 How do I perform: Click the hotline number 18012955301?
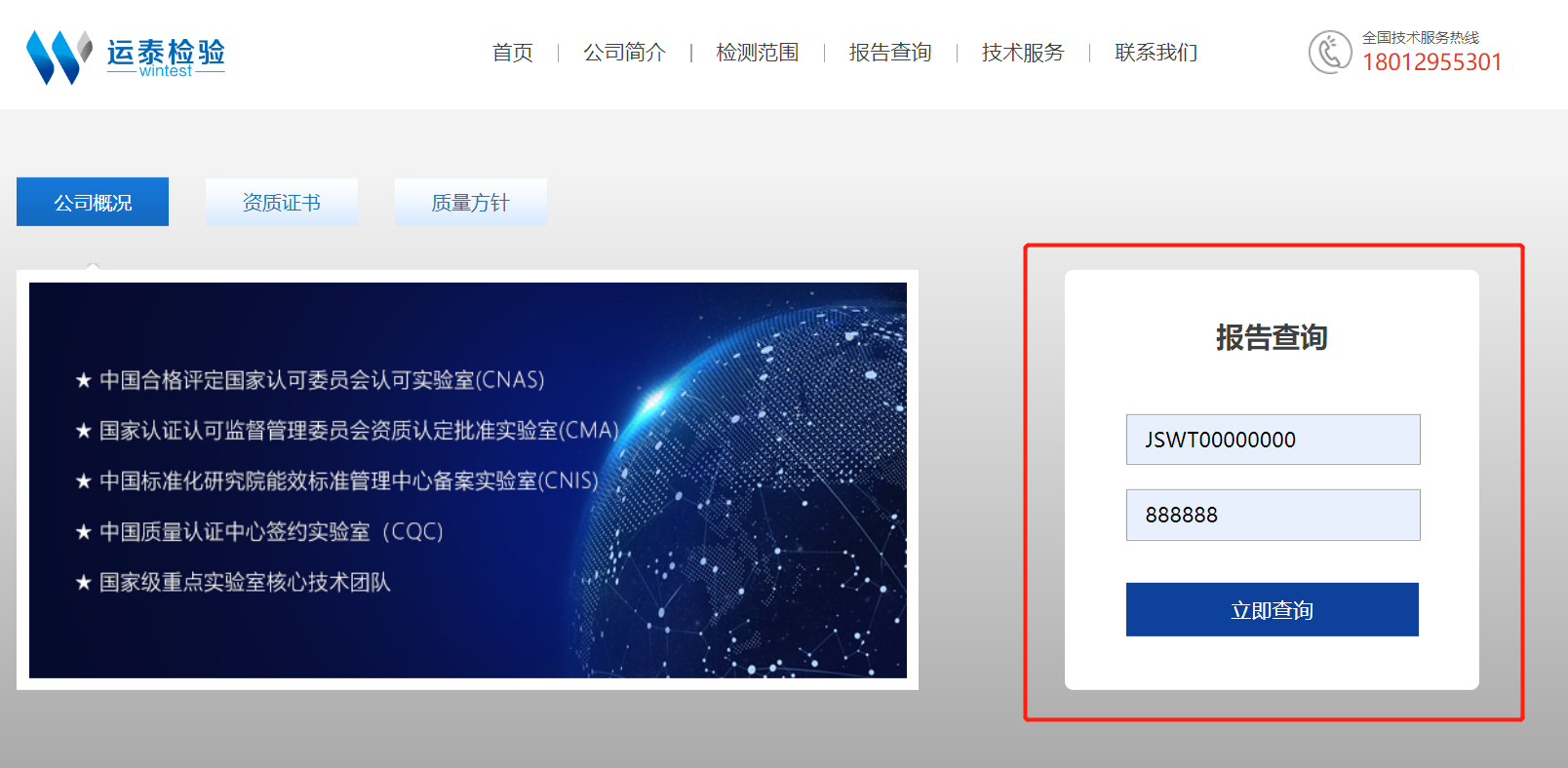1431,62
